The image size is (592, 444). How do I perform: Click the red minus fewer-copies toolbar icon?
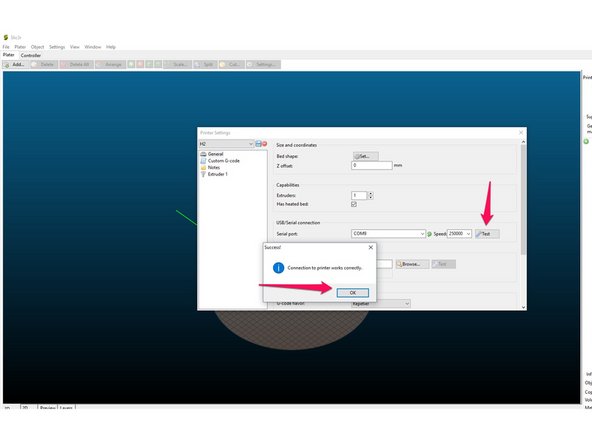coord(140,65)
